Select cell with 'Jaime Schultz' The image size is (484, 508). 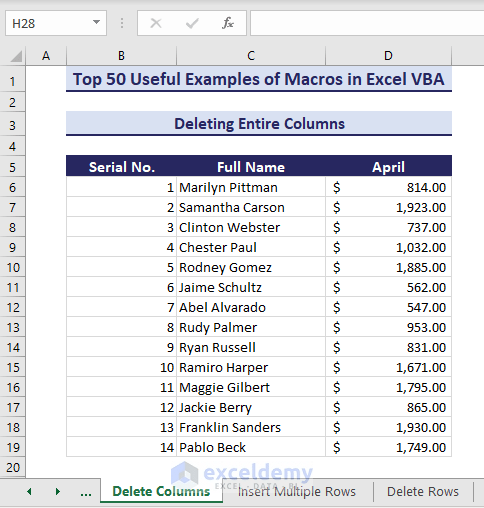(x=251, y=287)
